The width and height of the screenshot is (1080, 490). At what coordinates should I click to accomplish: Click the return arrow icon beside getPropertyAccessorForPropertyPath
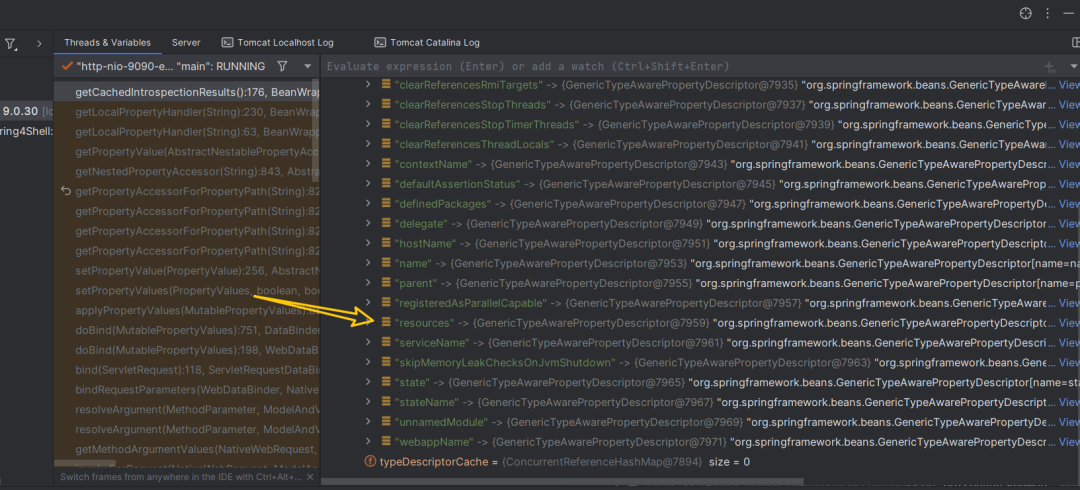[66, 190]
